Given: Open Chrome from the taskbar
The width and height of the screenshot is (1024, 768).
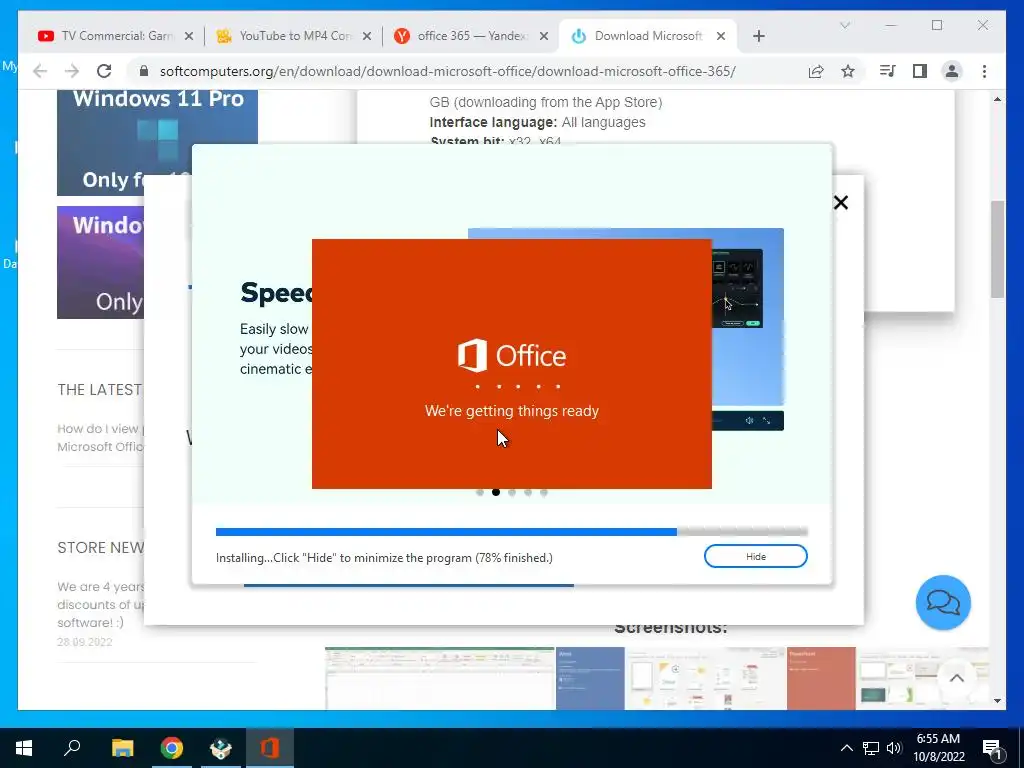Looking at the screenshot, I should (172, 748).
